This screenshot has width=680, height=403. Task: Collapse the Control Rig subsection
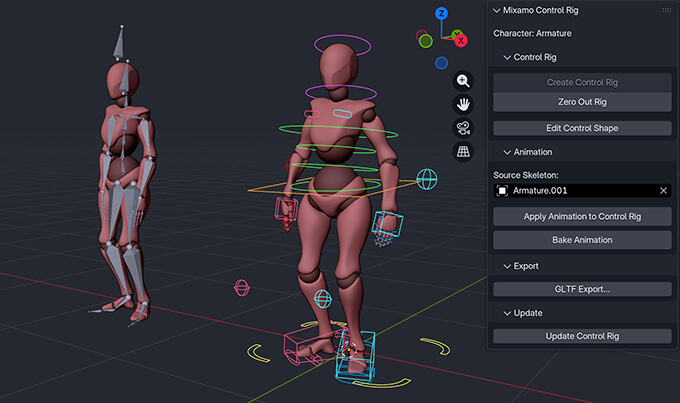pos(507,58)
